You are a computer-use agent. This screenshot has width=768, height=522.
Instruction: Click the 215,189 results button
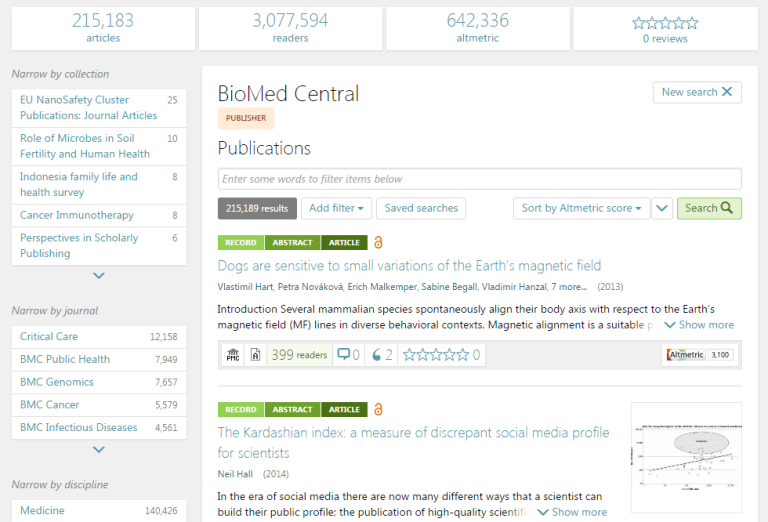click(x=257, y=208)
